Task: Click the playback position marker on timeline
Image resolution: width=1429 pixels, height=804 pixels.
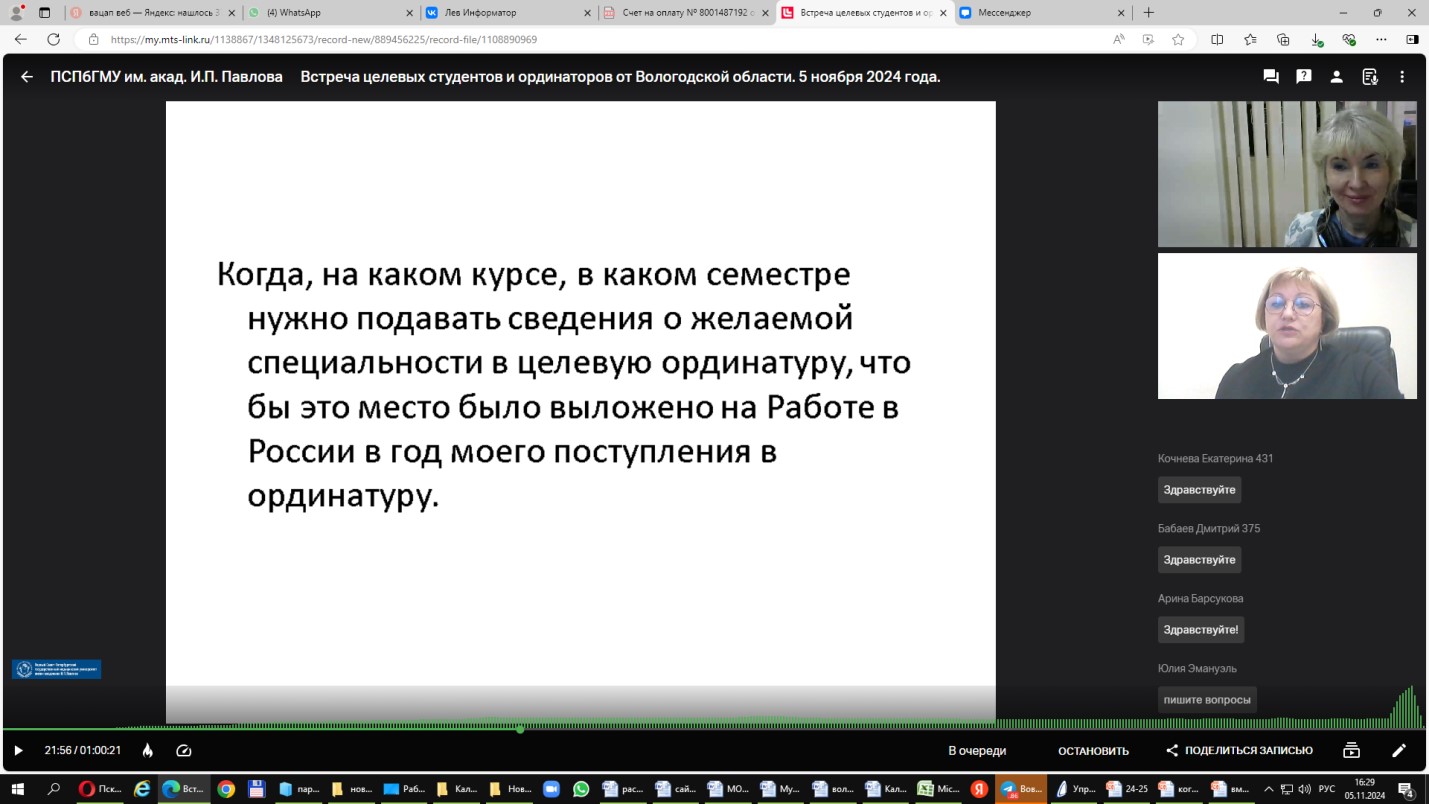Action: 520,729
